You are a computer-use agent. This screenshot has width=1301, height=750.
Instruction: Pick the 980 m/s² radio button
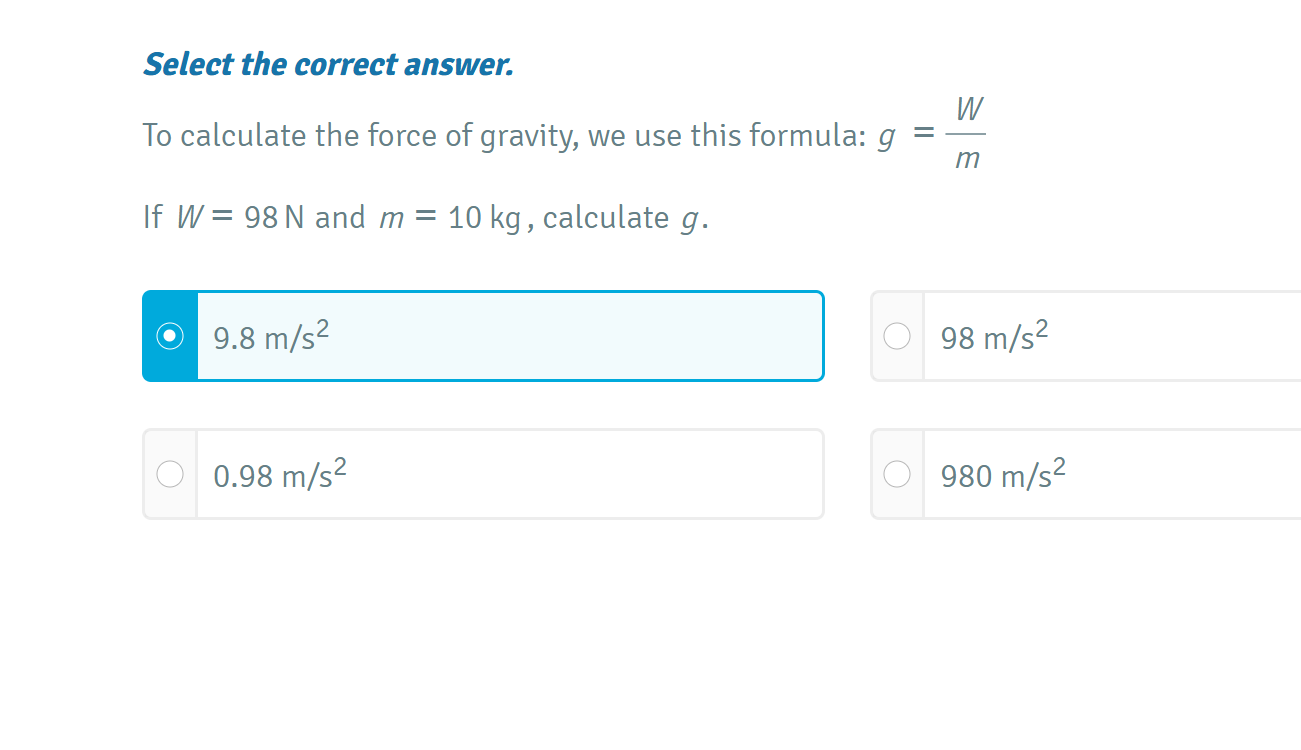coord(897,474)
